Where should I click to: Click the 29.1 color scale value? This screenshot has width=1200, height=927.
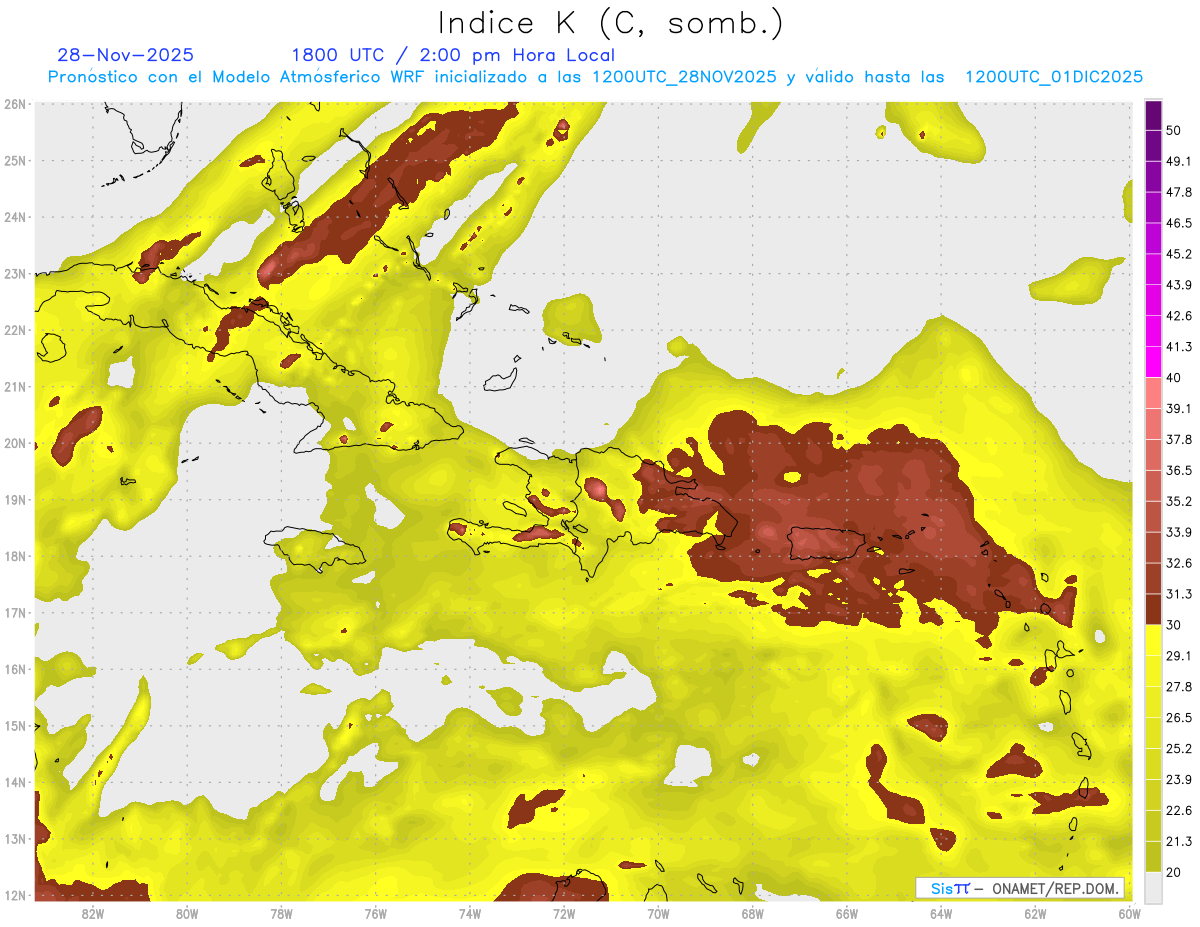tap(1179, 656)
